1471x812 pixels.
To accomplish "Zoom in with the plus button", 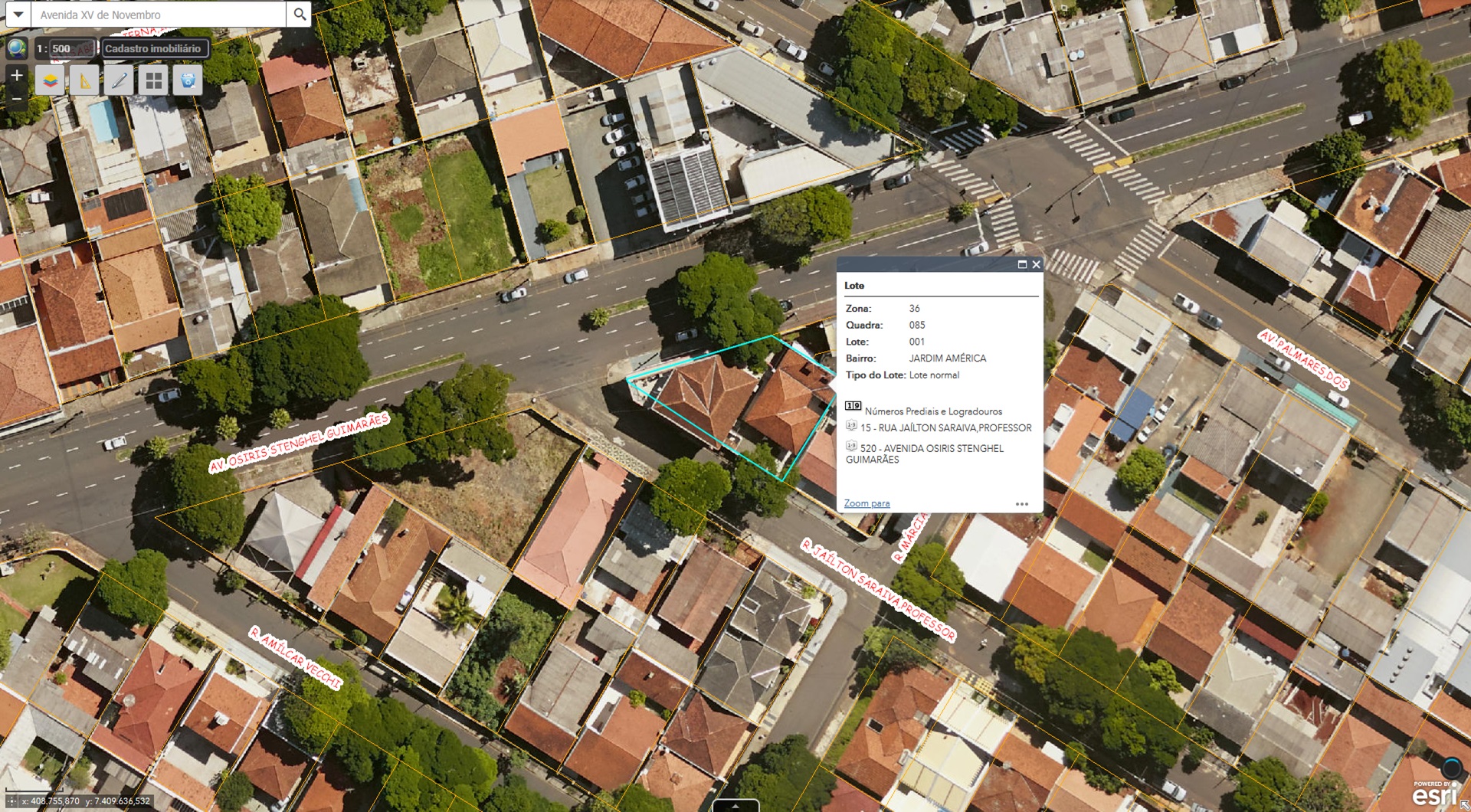I will pyautogui.click(x=17, y=75).
